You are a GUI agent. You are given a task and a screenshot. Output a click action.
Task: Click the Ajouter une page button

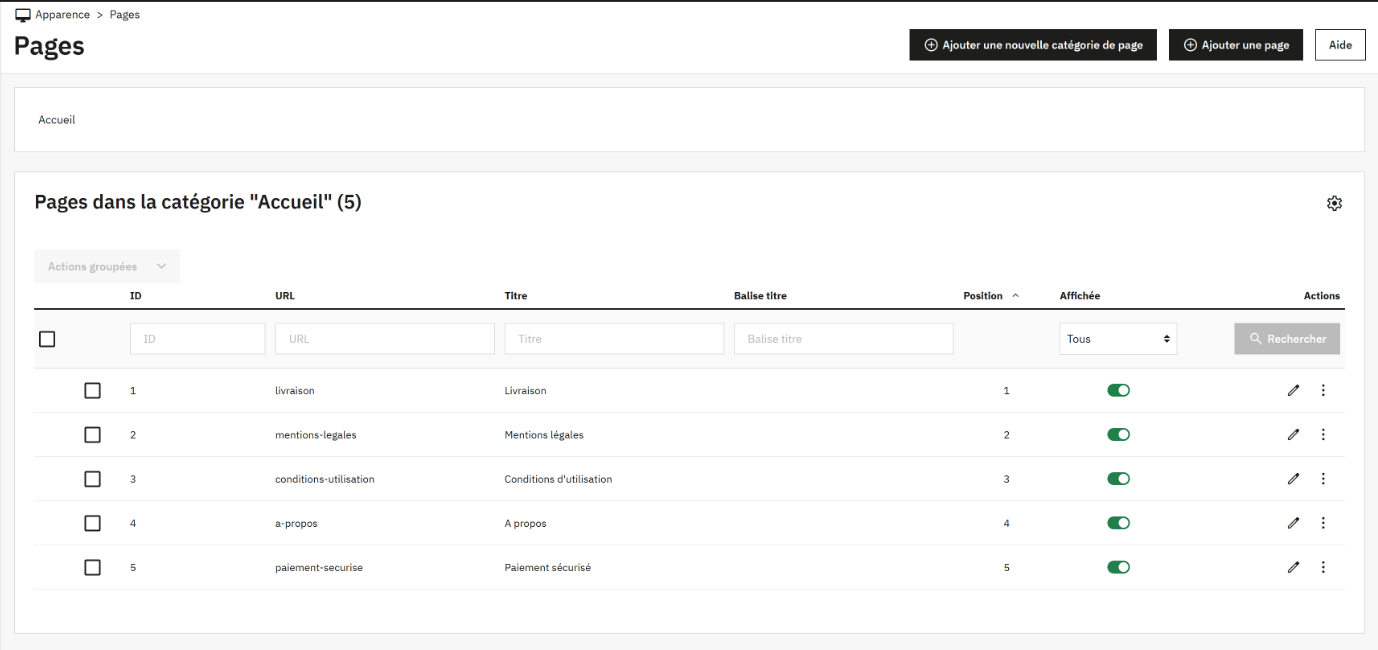coord(1236,45)
